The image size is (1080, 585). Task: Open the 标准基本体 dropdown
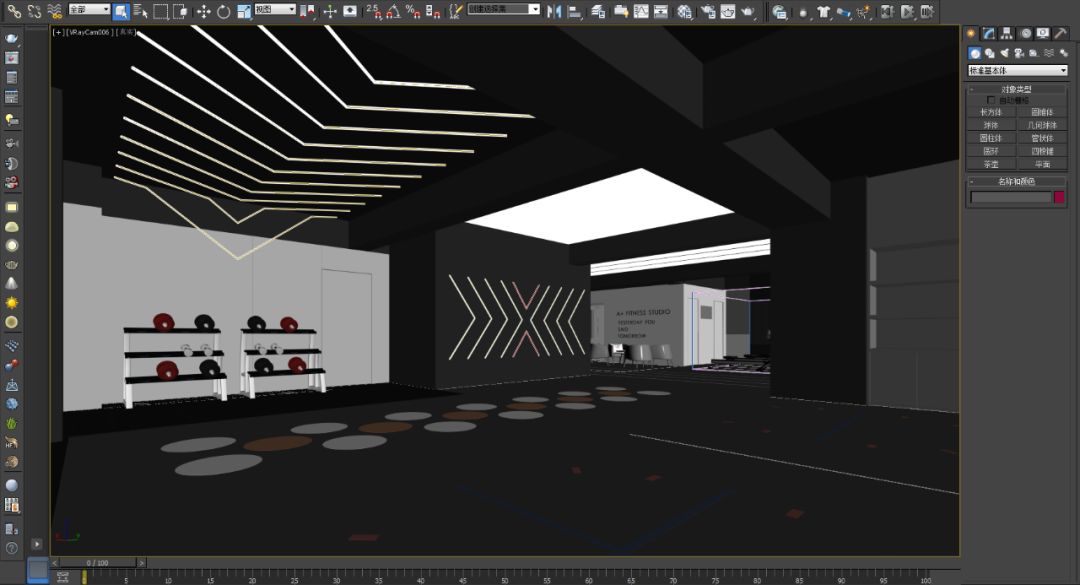(x=1017, y=71)
